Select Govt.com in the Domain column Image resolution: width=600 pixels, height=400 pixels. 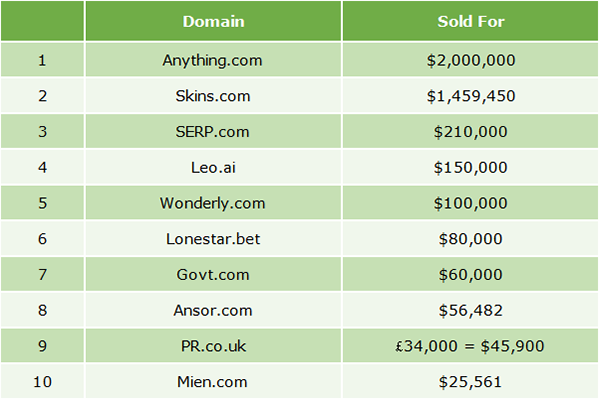click(213, 274)
